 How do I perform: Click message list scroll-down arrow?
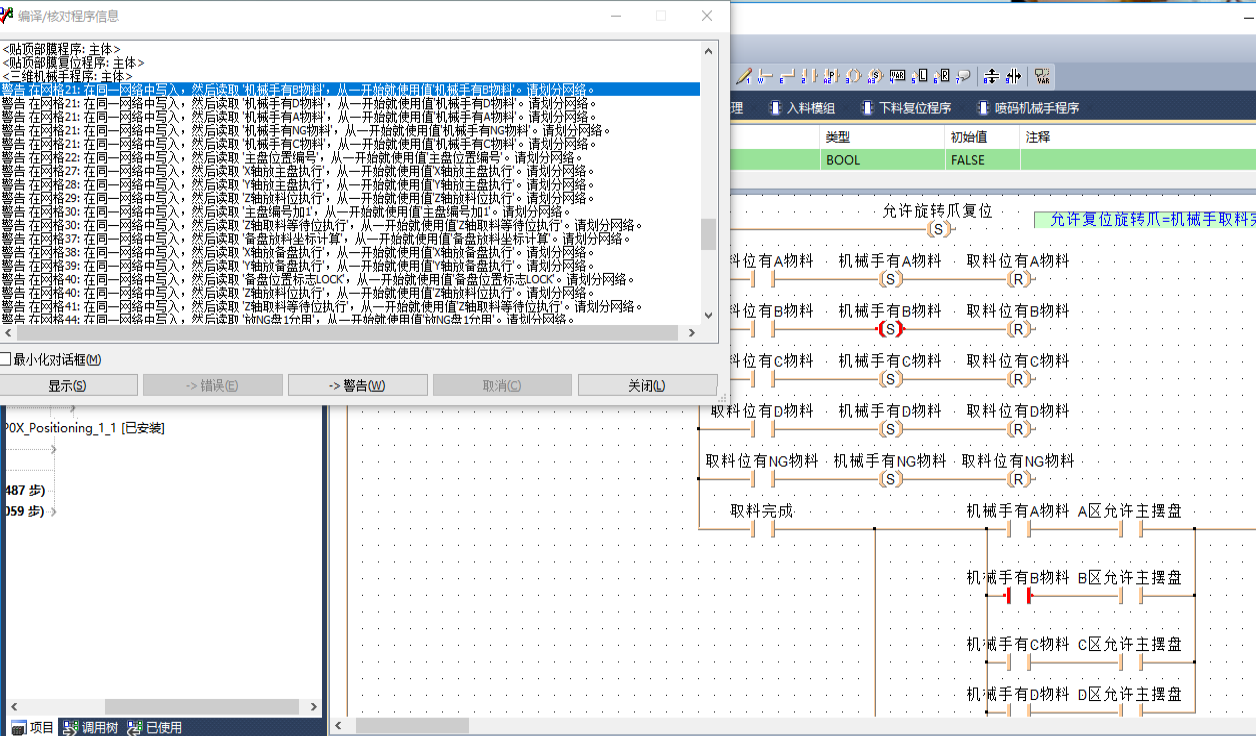click(x=708, y=315)
